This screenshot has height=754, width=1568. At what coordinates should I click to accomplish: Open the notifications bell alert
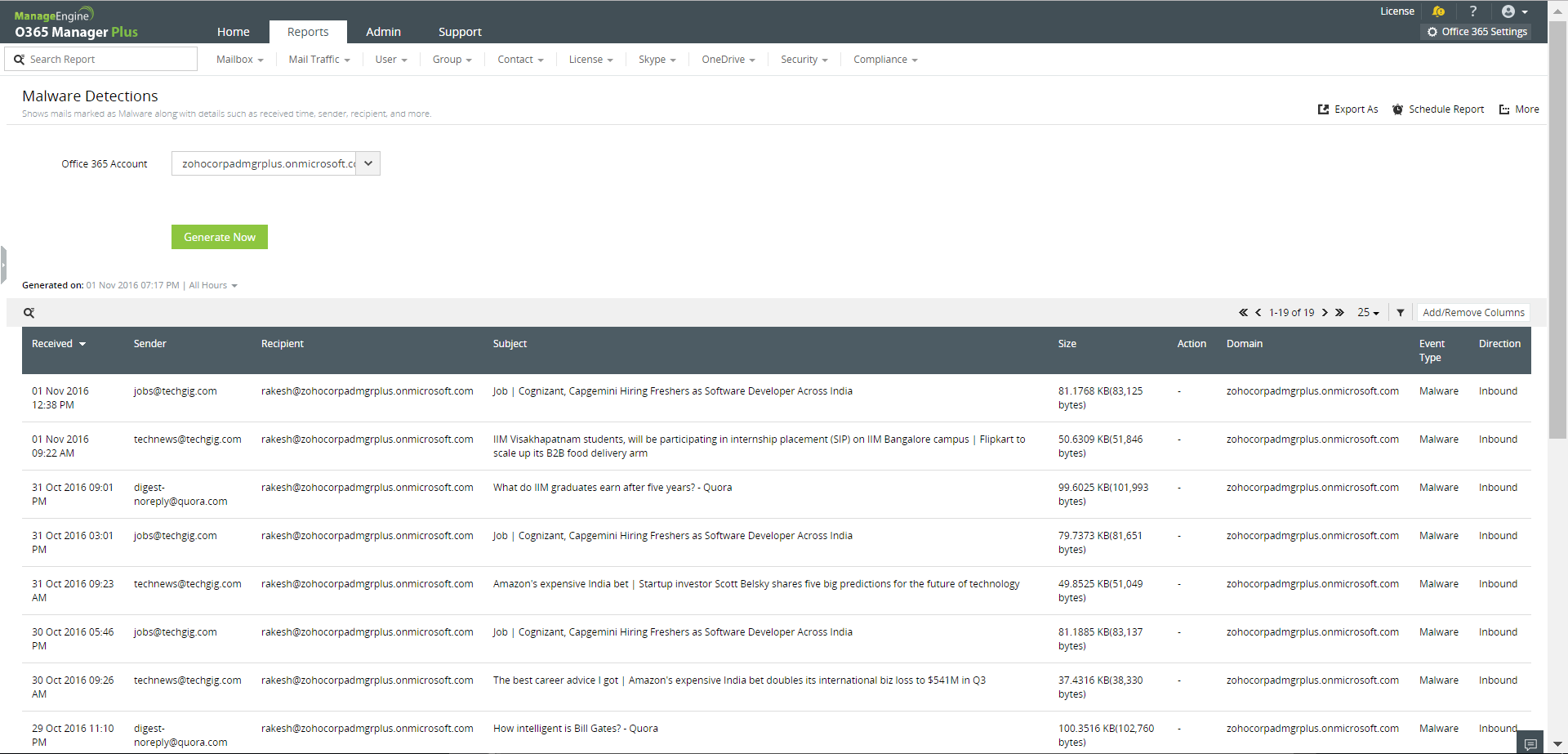pos(1438,11)
